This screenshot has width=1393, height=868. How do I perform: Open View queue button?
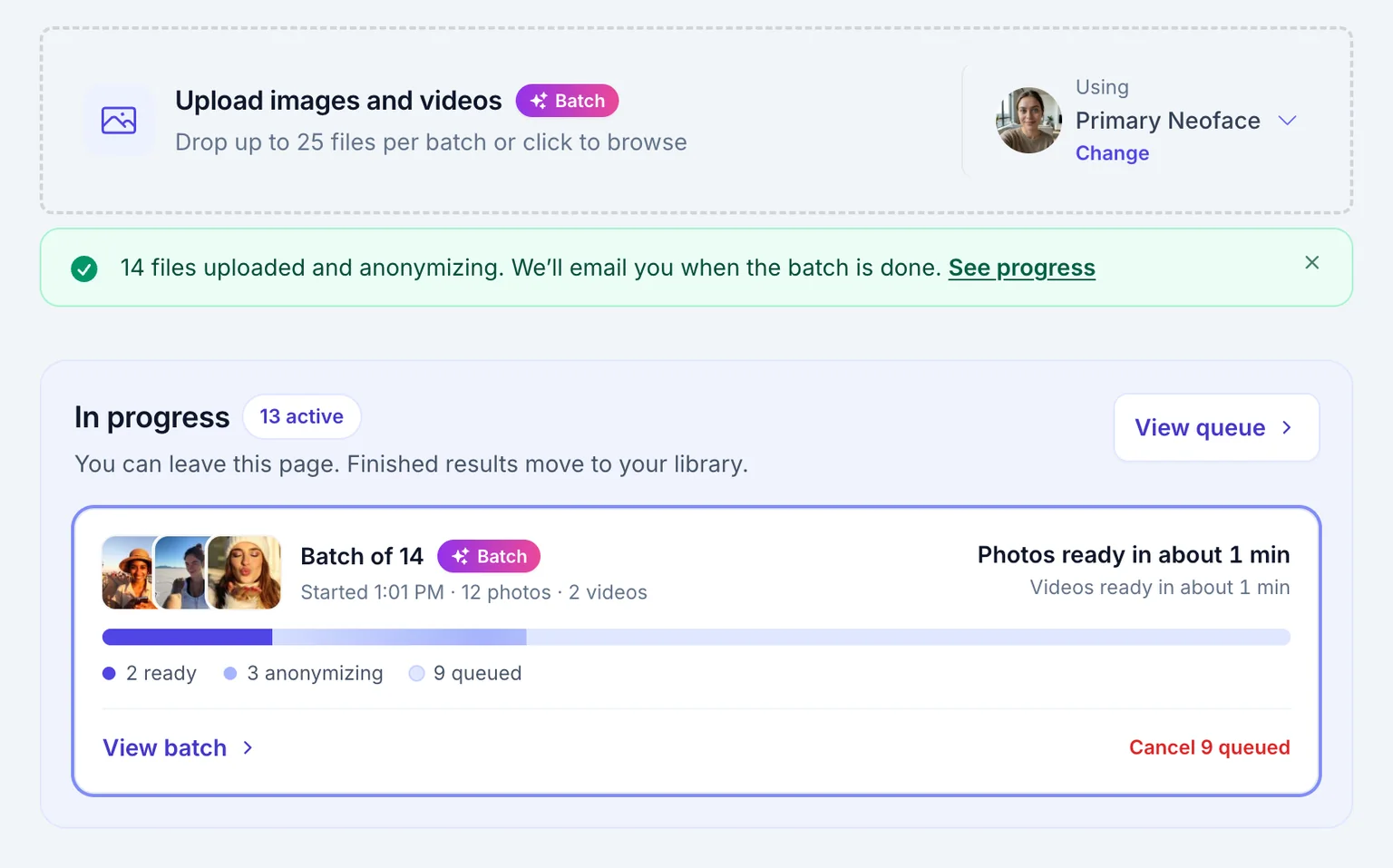1215,427
